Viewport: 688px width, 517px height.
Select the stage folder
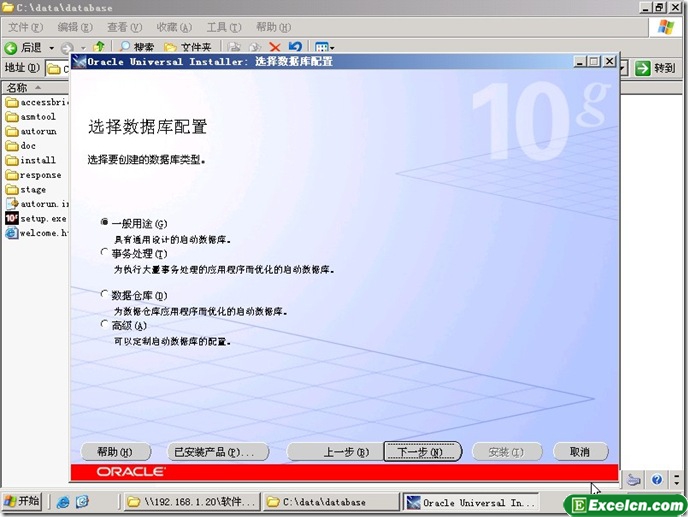(x=26, y=189)
